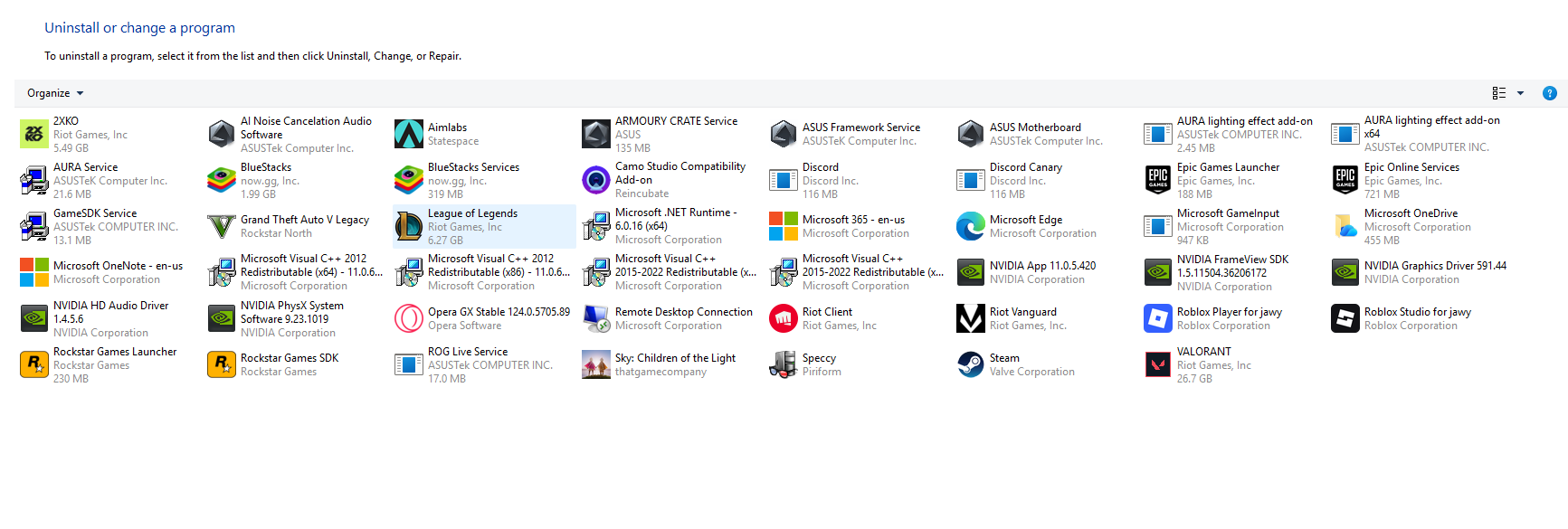
Task: Click the Microsoft GameInput entry name
Action: [x=1228, y=213]
